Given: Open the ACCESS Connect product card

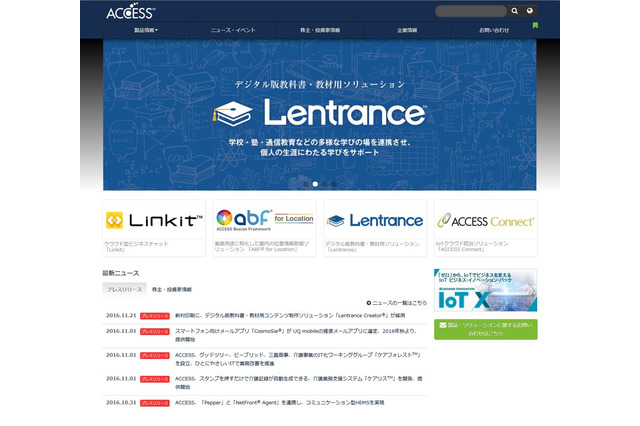Looking at the screenshot, I should click(x=486, y=228).
